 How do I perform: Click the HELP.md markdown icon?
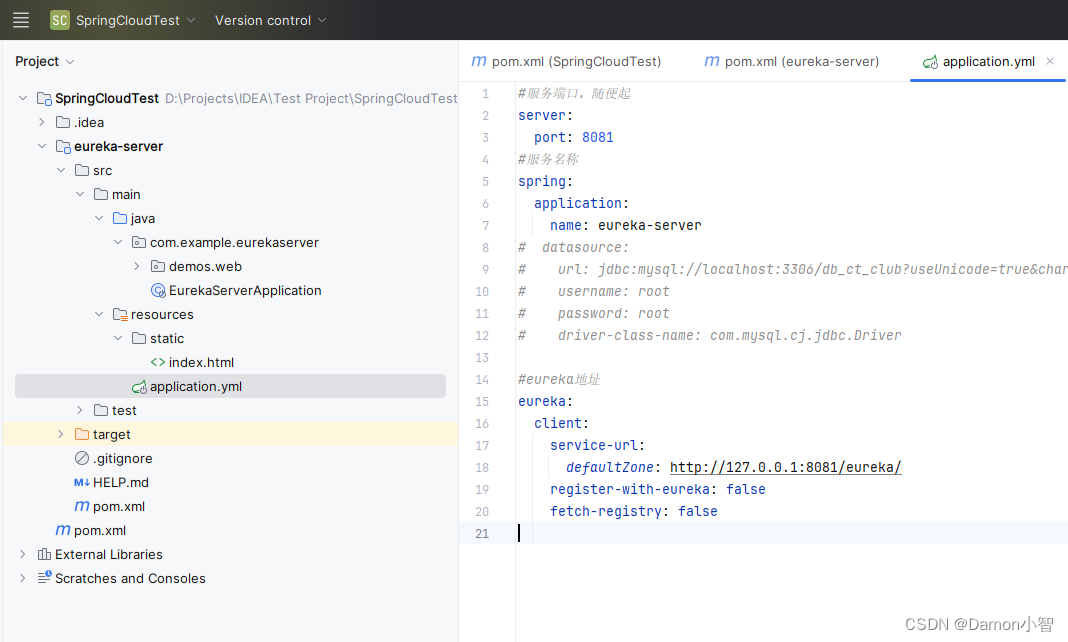click(82, 482)
